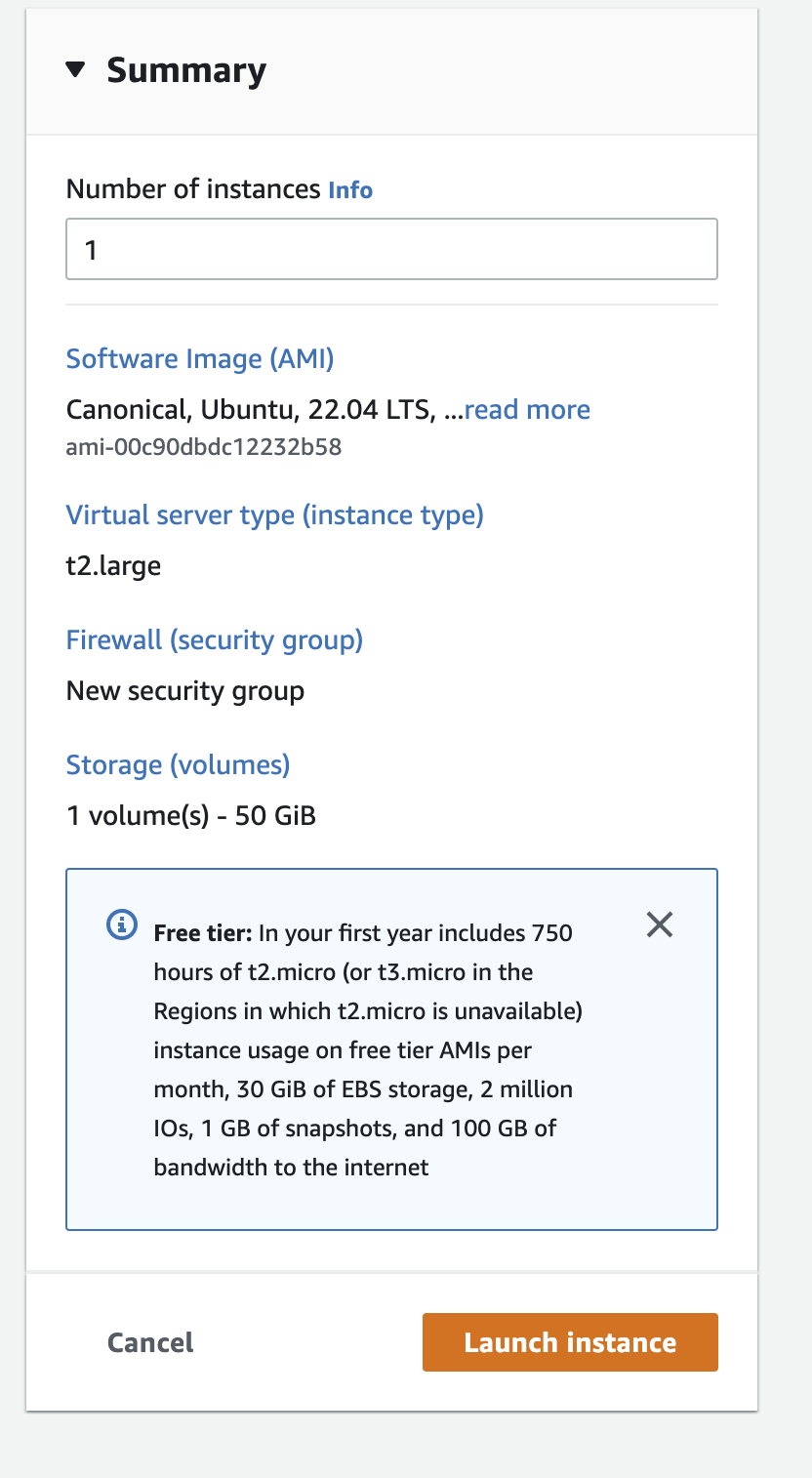The width and height of the screenshot is (812, 1478).
Task: Open the Software Image (AMI) link
Action: pos(200,359)
